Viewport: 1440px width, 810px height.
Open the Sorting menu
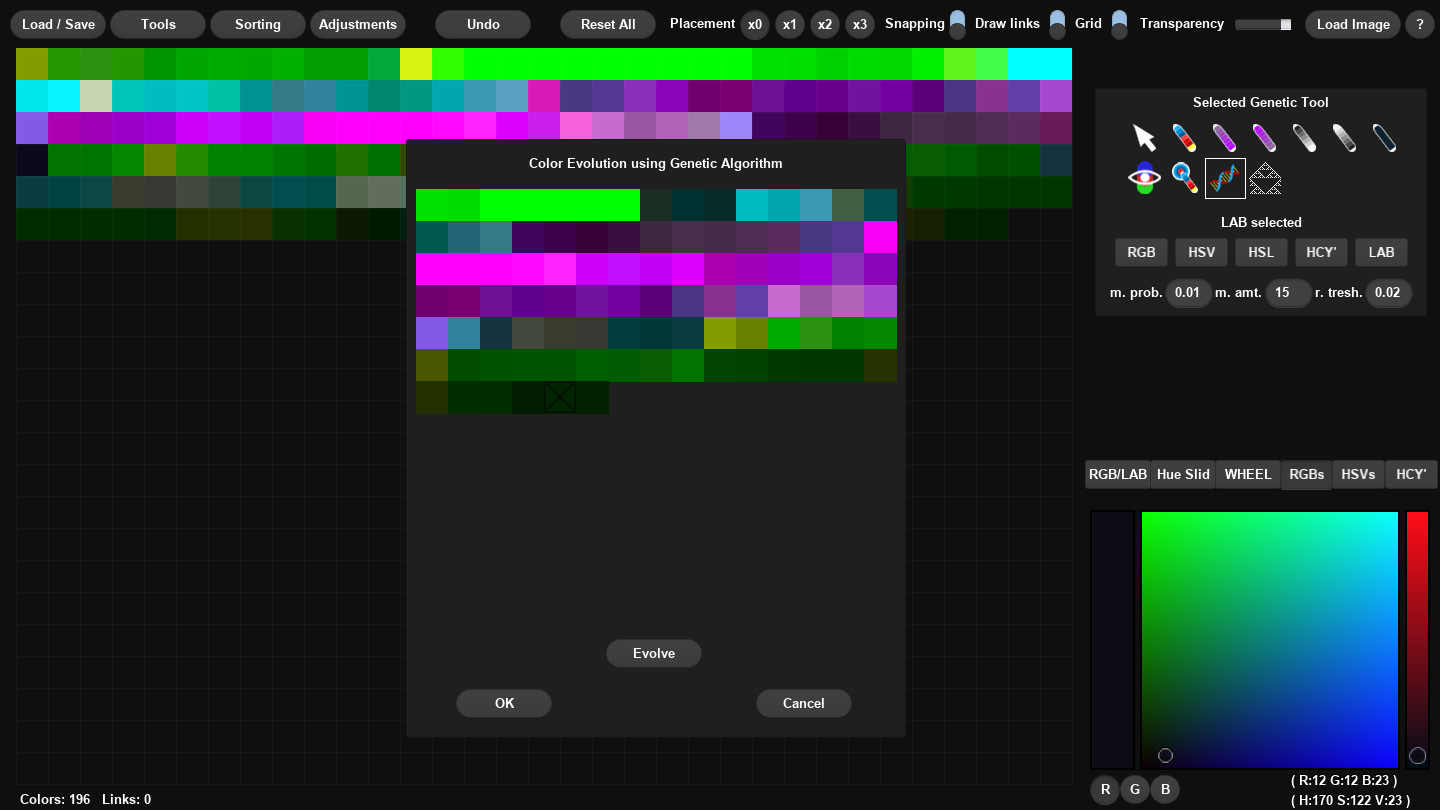click(257, 24)
